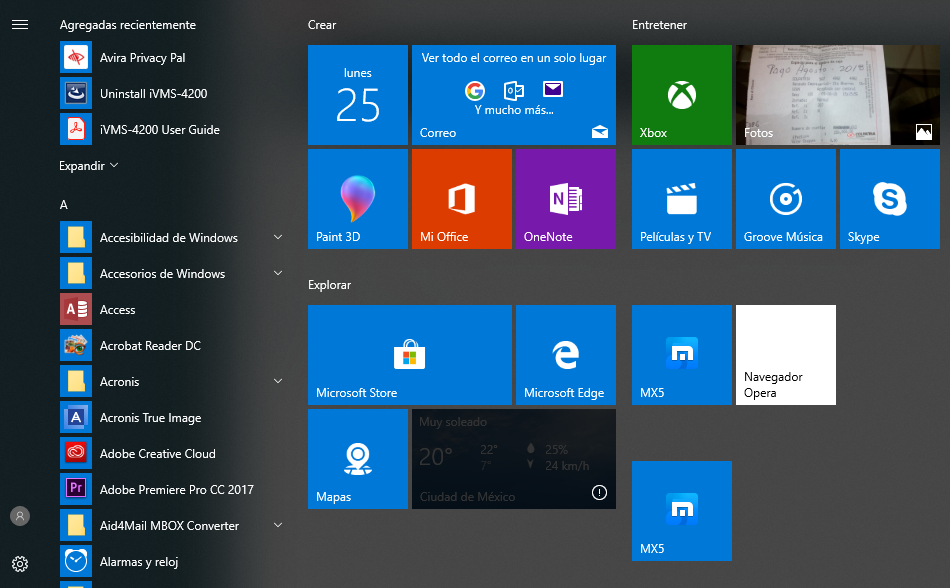Screen dimensions: 950x588
Task: Open the Fotos thumbnail tile
Action: click(x=837, y=95)
